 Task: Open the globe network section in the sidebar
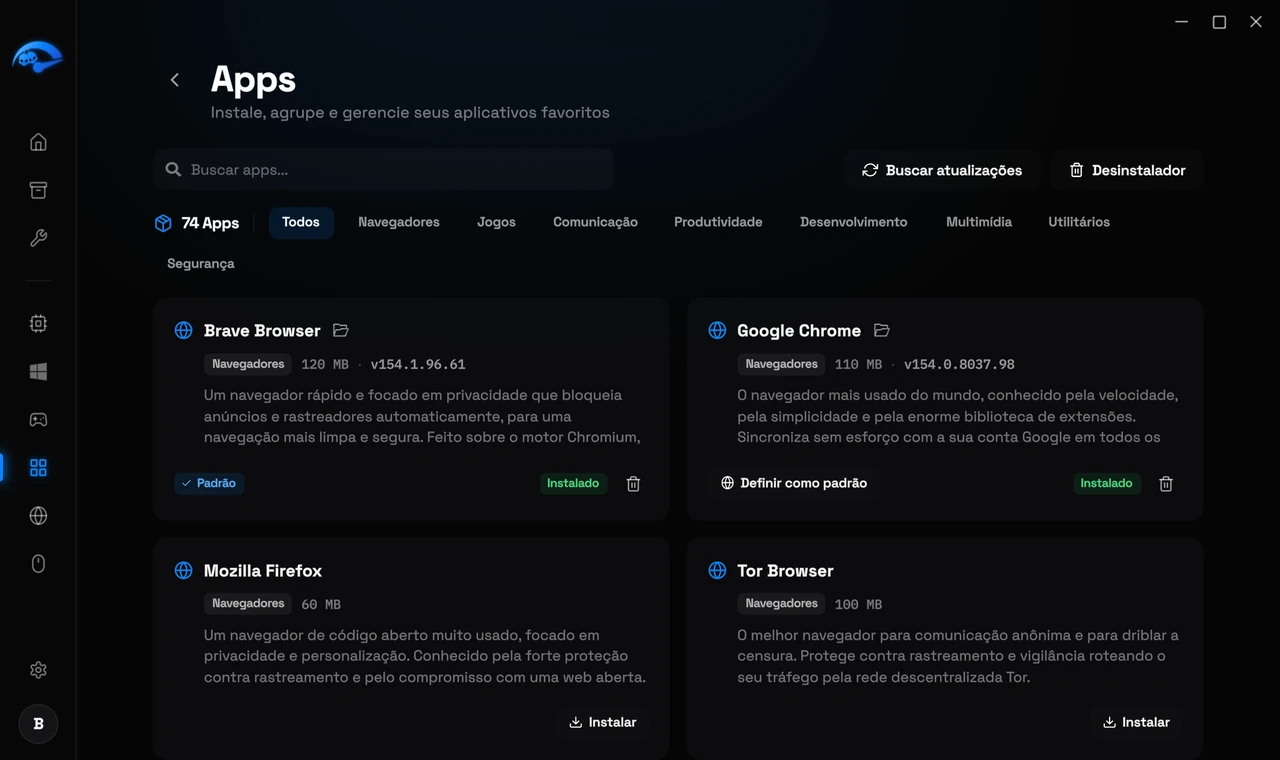[x=38, y=515]
